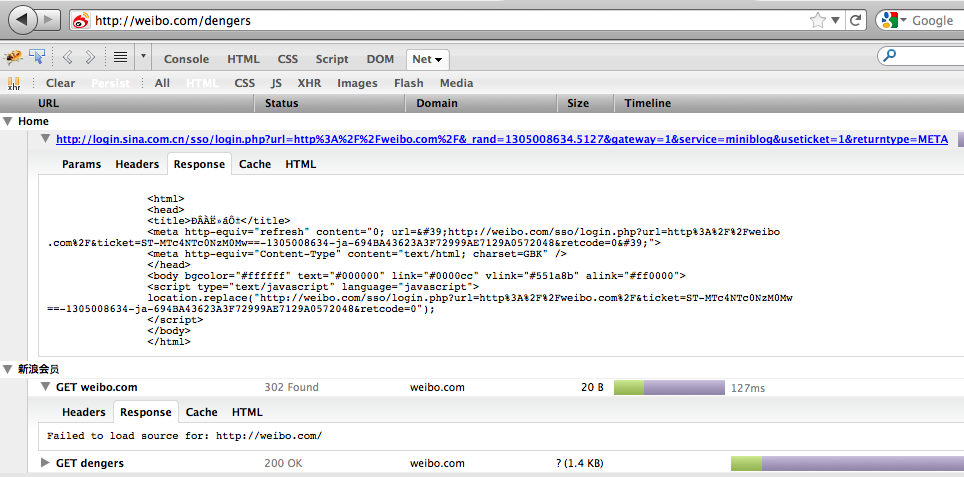This screenshot has height=477, width=964.
Task: Click the 302 Found status text
Action: (291, 387)
